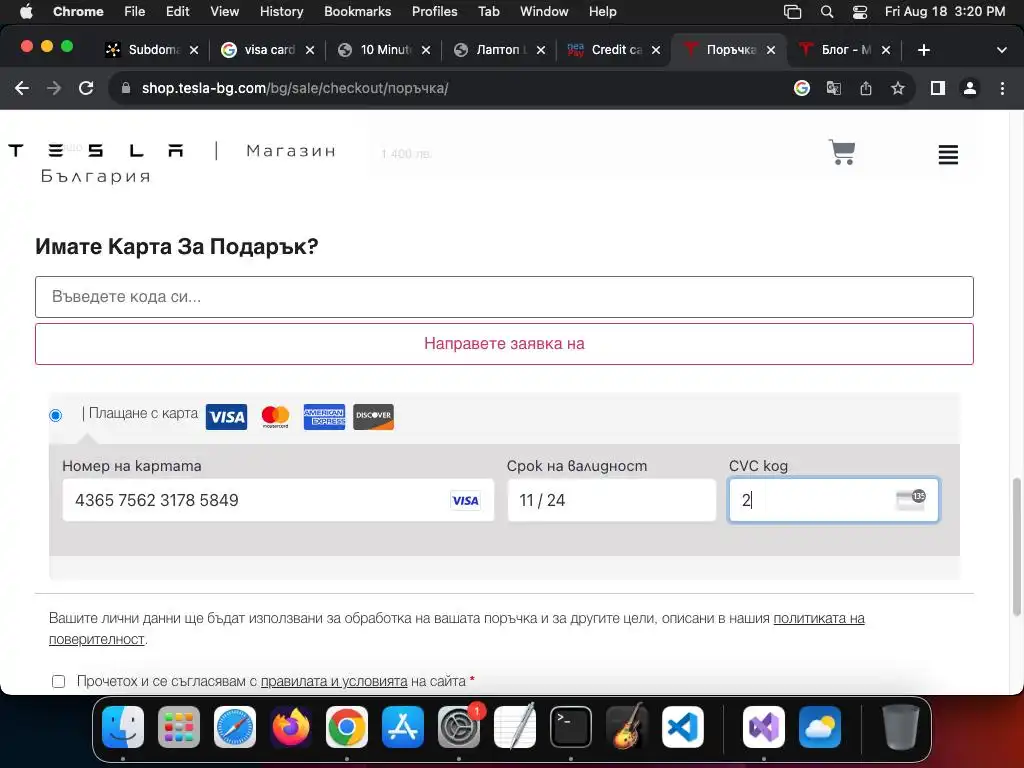The image size is (1024, 768).
Task: Open macOS Spotlight search
Action: (x=827, y=12)
